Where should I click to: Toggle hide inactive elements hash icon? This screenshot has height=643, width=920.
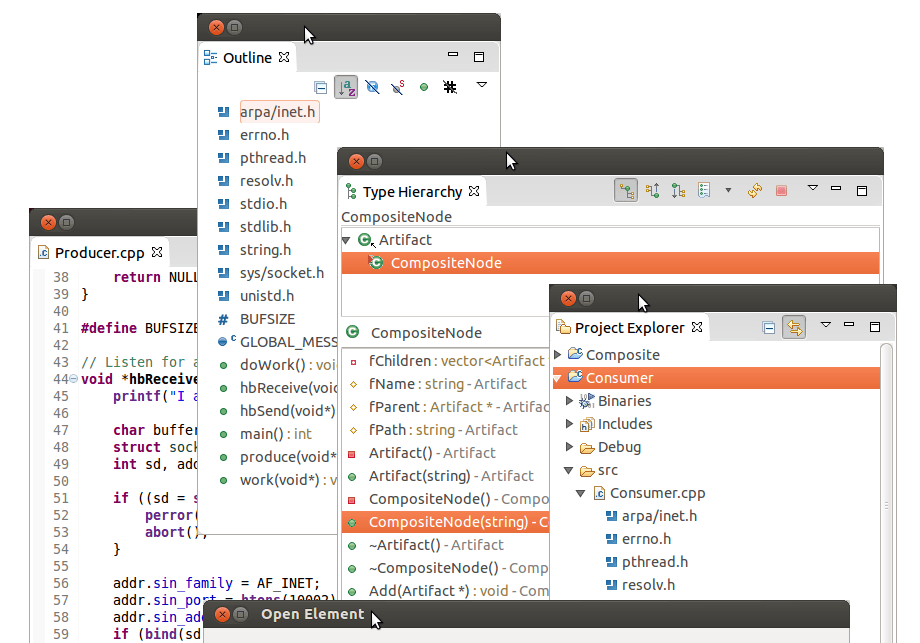pyautogui.click(x=449, y=87)
